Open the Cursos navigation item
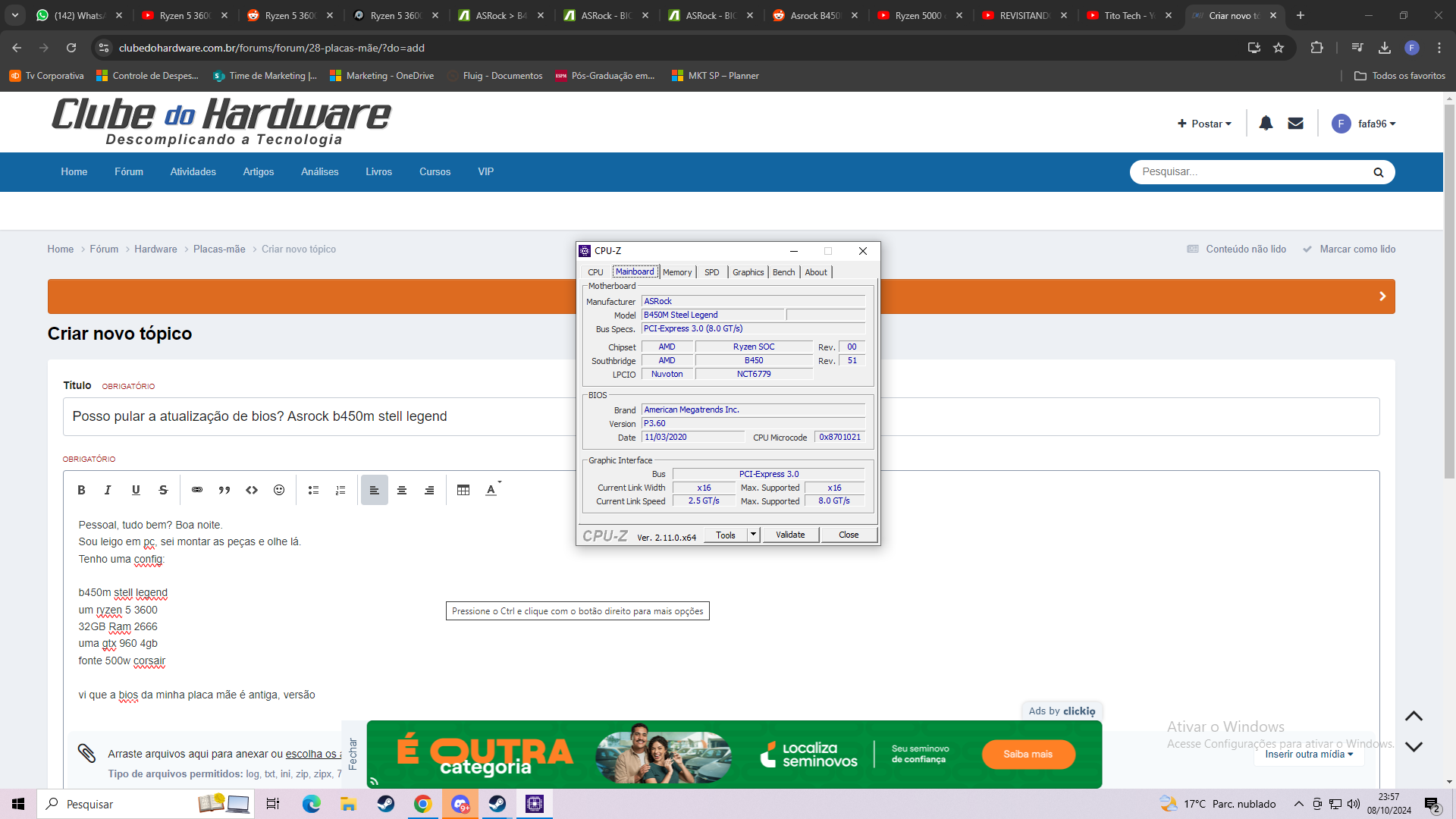1456x819 pixels. tap(435, 171)
